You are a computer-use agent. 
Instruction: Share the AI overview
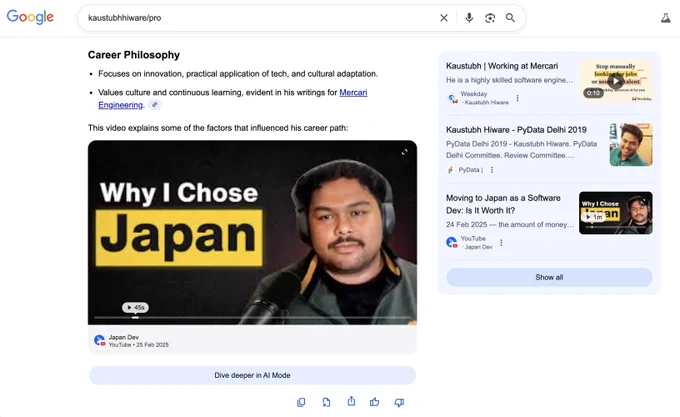coord(351,401)
